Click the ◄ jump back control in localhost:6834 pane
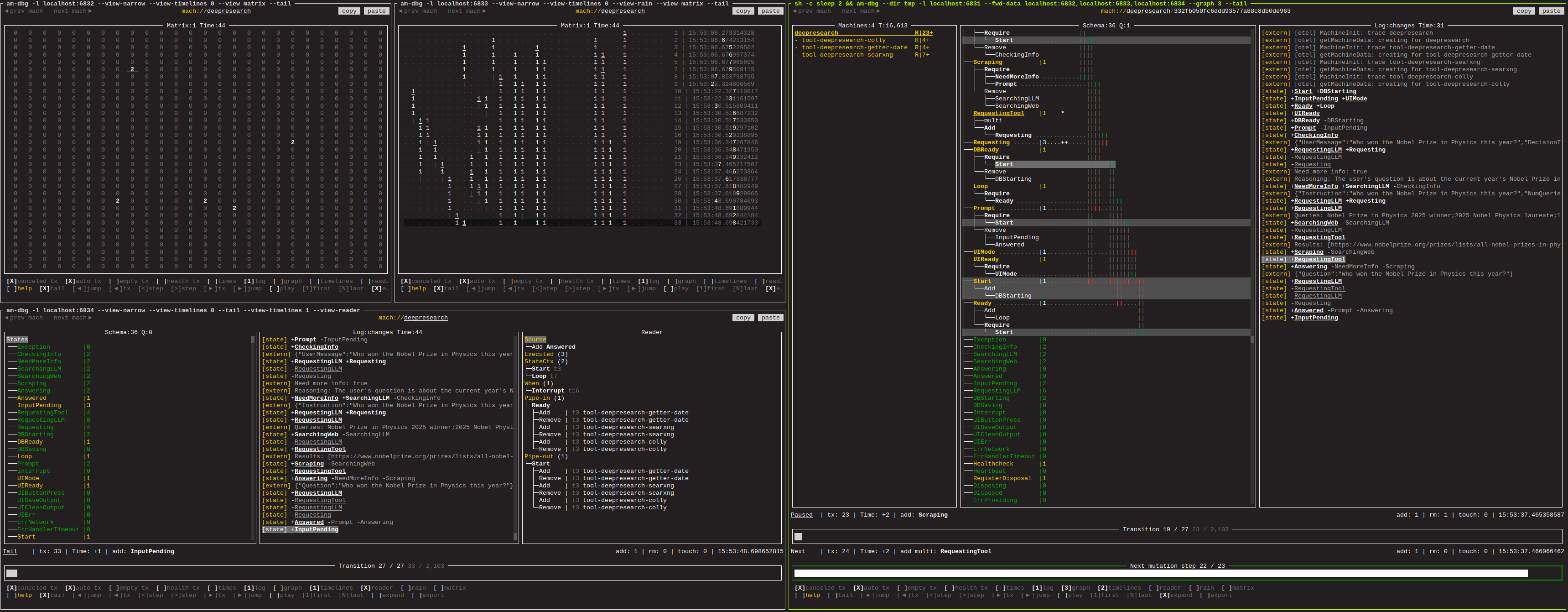 pyautogui.click(x=88, y=595)
